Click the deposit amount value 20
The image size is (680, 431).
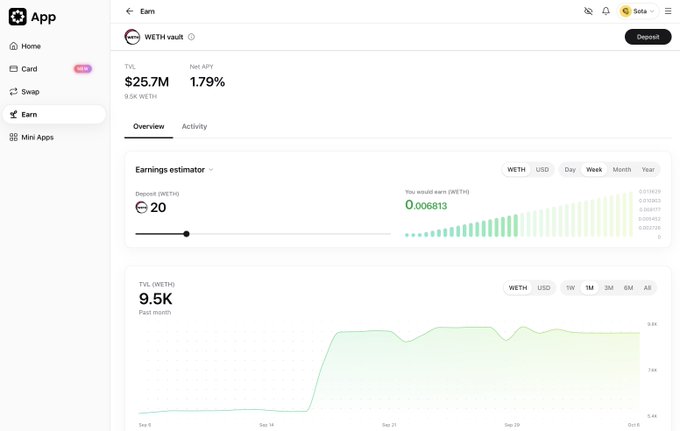coord(158,207)
